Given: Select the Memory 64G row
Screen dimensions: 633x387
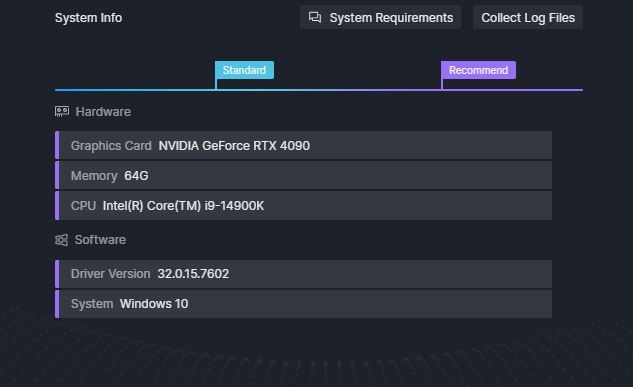Looking at the screenshot, I should point(304,176).
